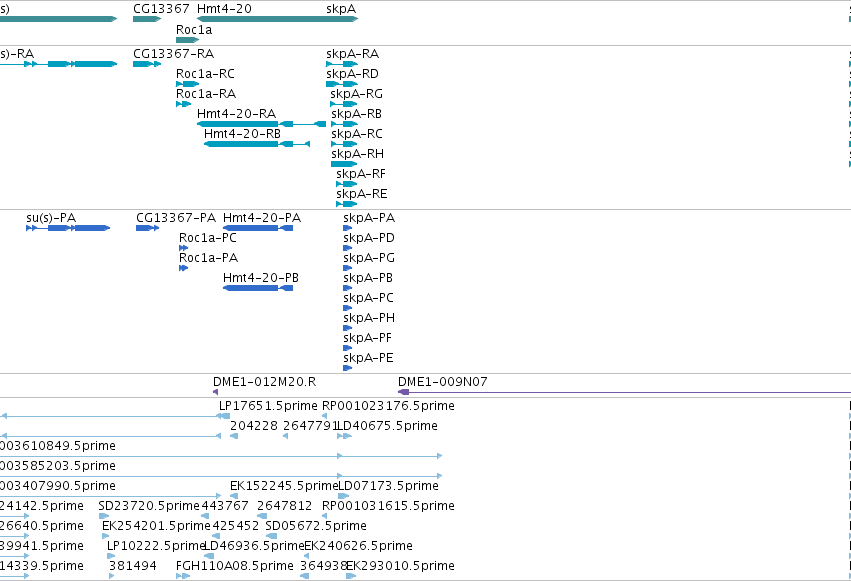Select the DME1-009N07 clone label
The width and height of the screenshot is (851, 581).
point(442,382)
